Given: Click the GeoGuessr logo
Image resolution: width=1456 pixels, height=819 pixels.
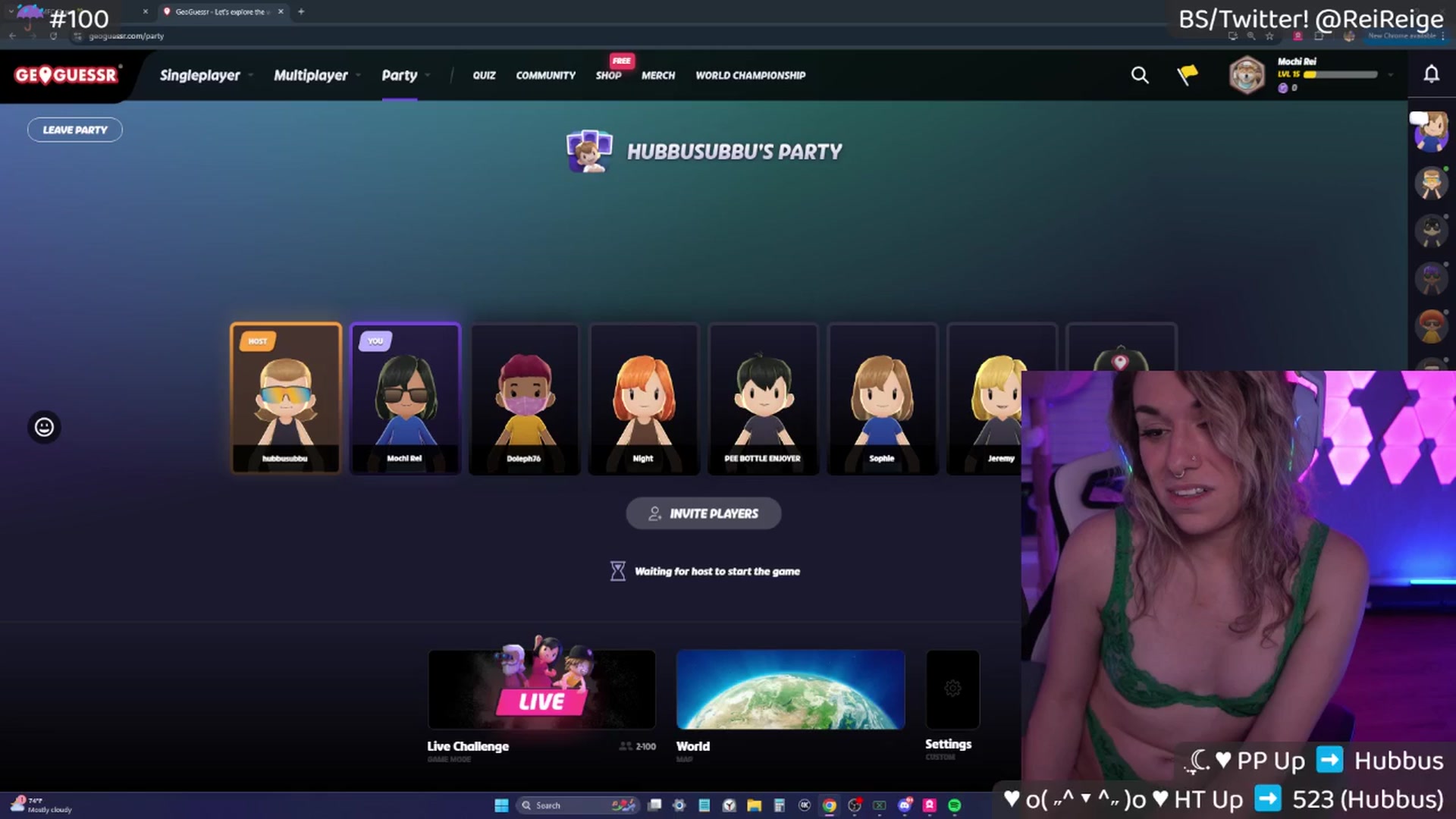Looking at the screenshot, I should 66,75.
